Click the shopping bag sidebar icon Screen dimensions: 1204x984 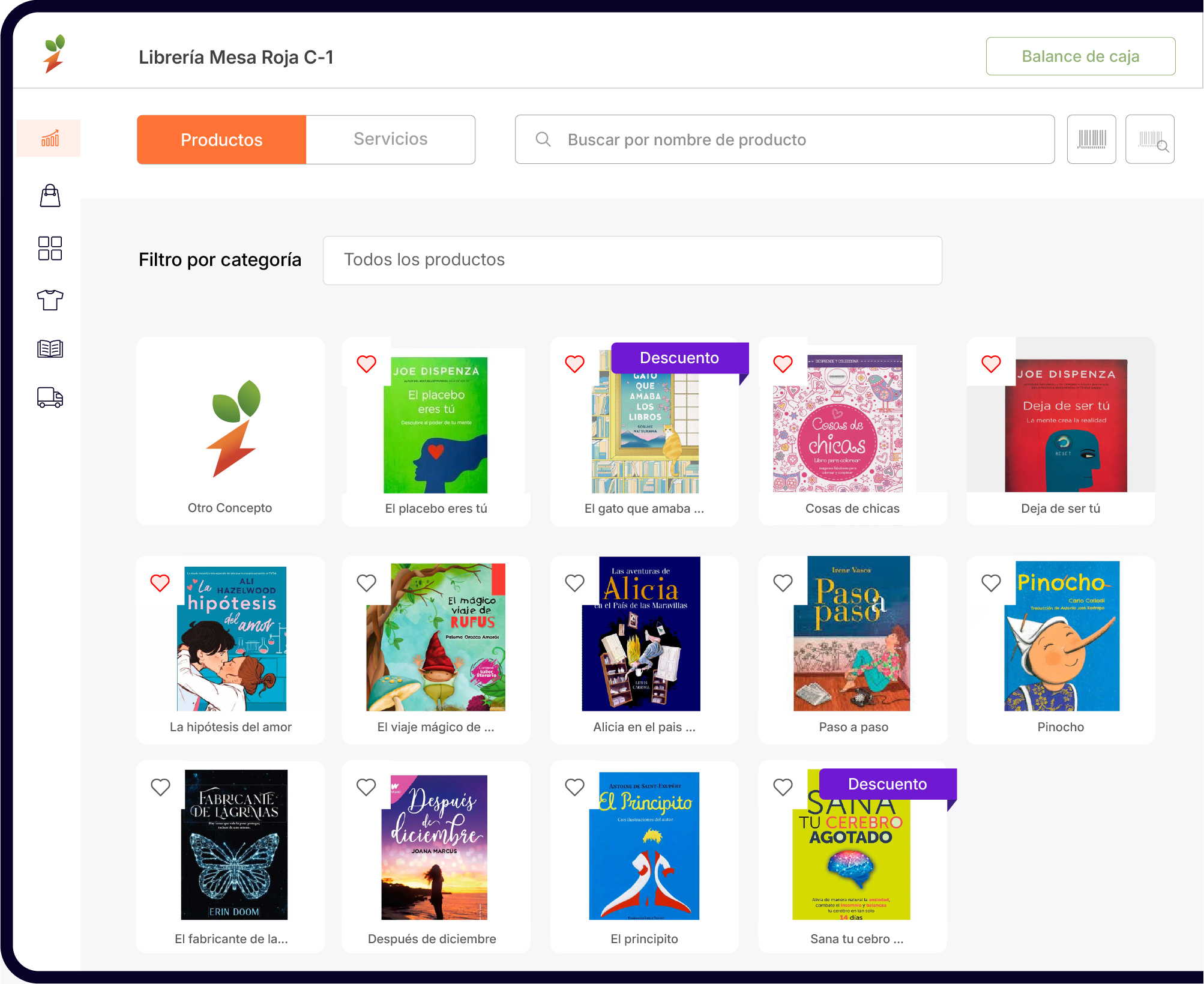point(50,196)
